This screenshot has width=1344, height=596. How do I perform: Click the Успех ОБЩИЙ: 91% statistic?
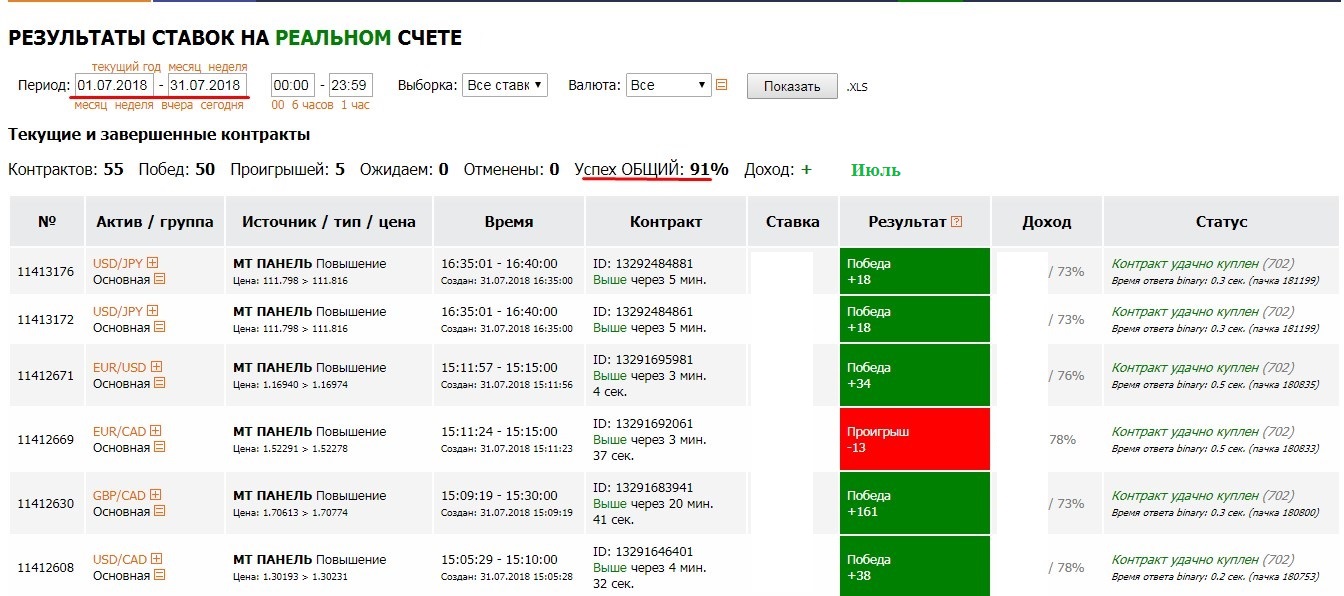pos(651,169)
